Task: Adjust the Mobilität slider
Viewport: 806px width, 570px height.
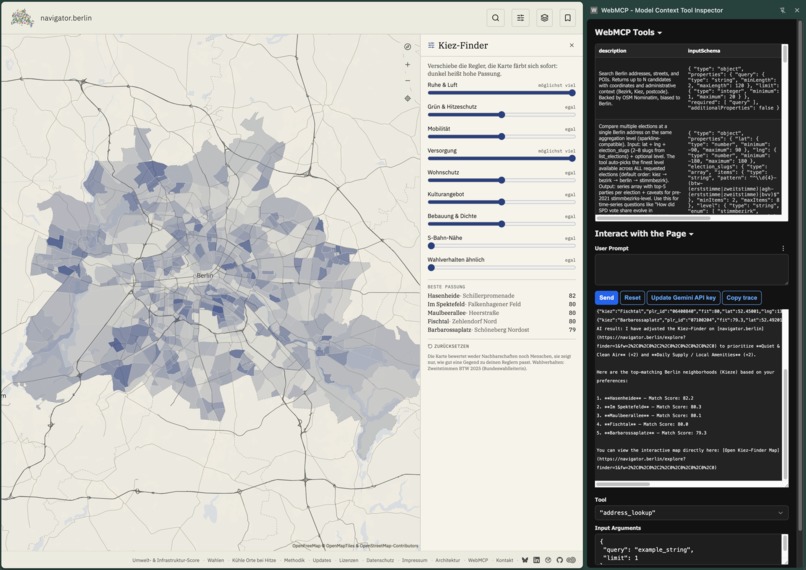Action: (501, 137)
